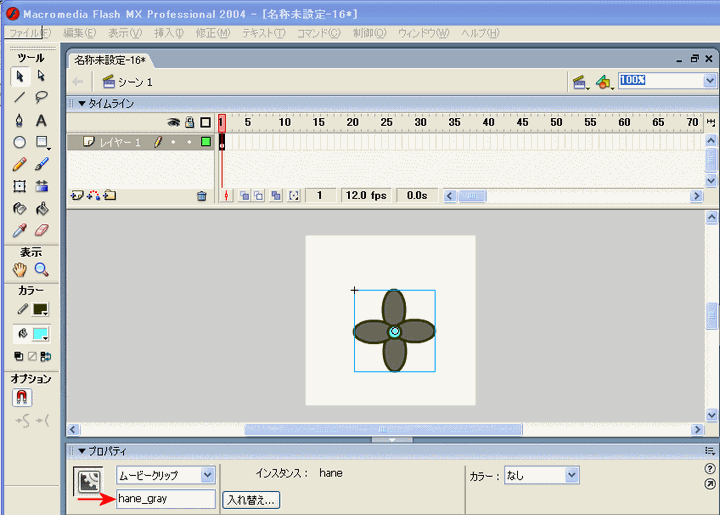Screen dimensions: 720x515
Task: Open the zoom percentage dropdown
Action: point(710,81)
